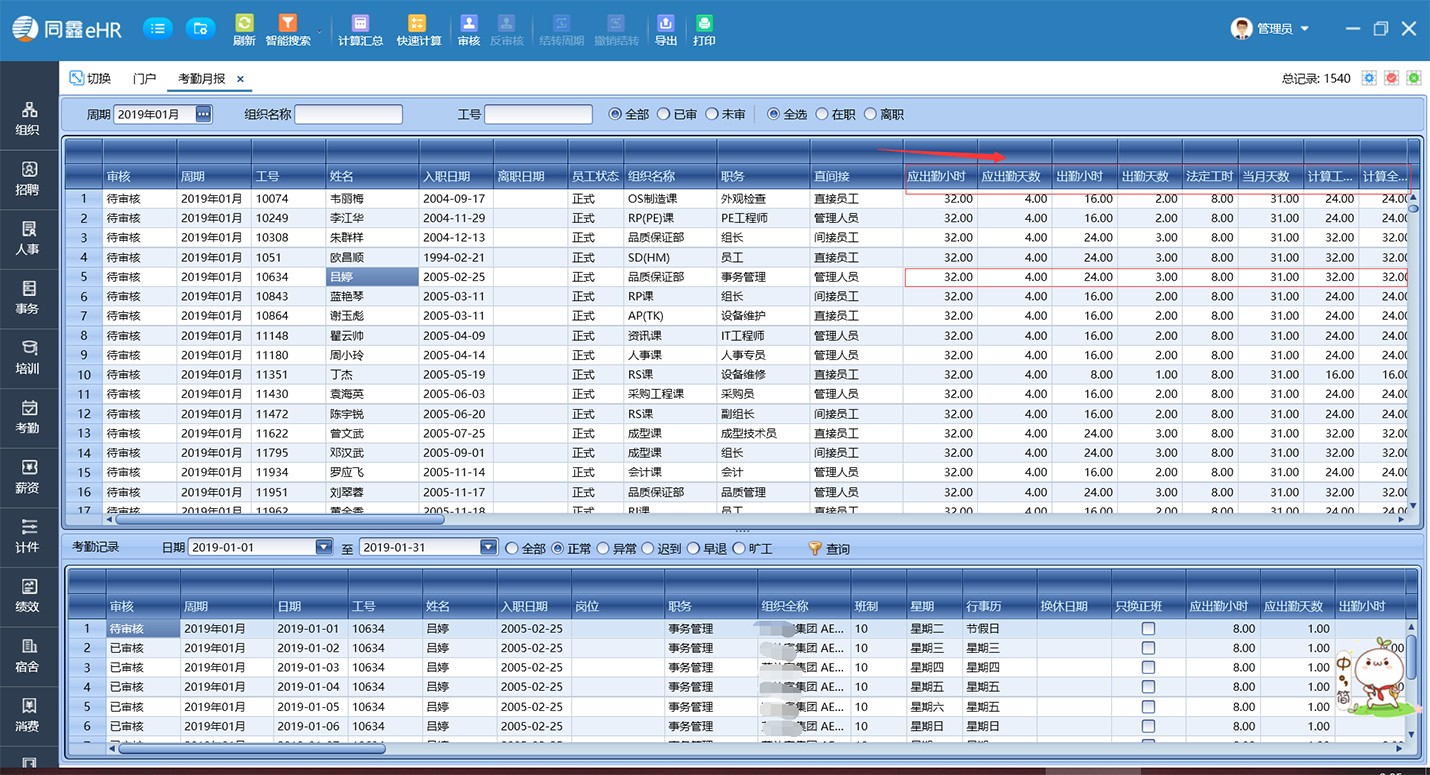
Task: Open the 考勤 attendance sidebar module
Action: (x=28, y=416)
